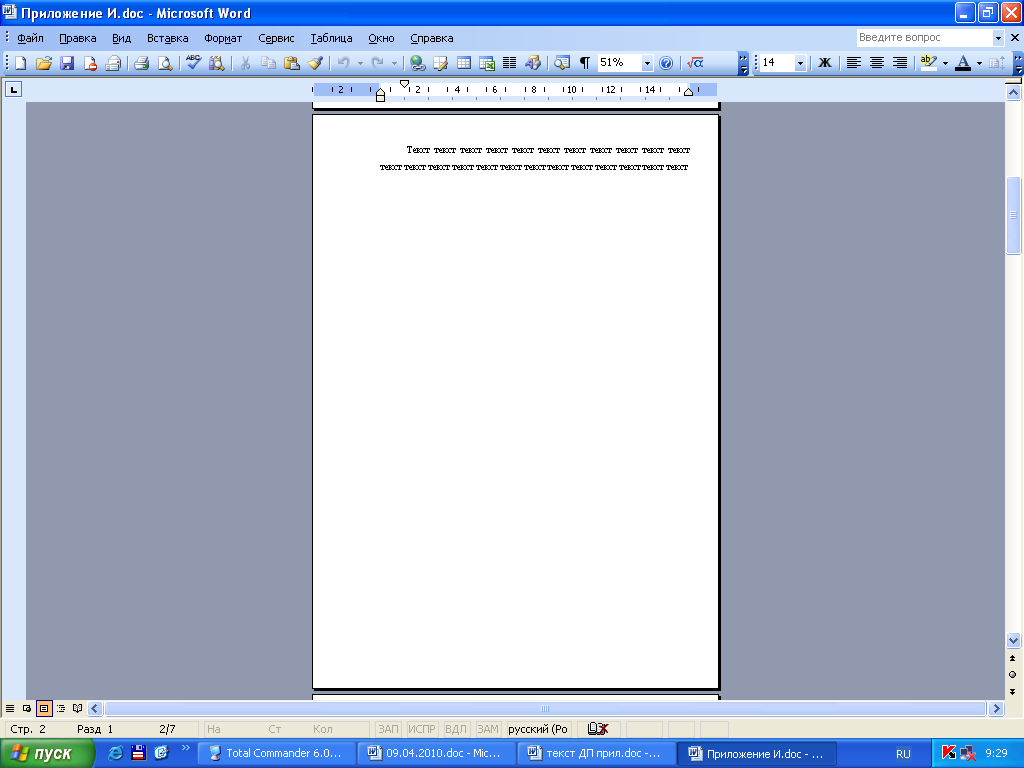
Task: Run the spelling and grammar check
Action: [194, 63]
